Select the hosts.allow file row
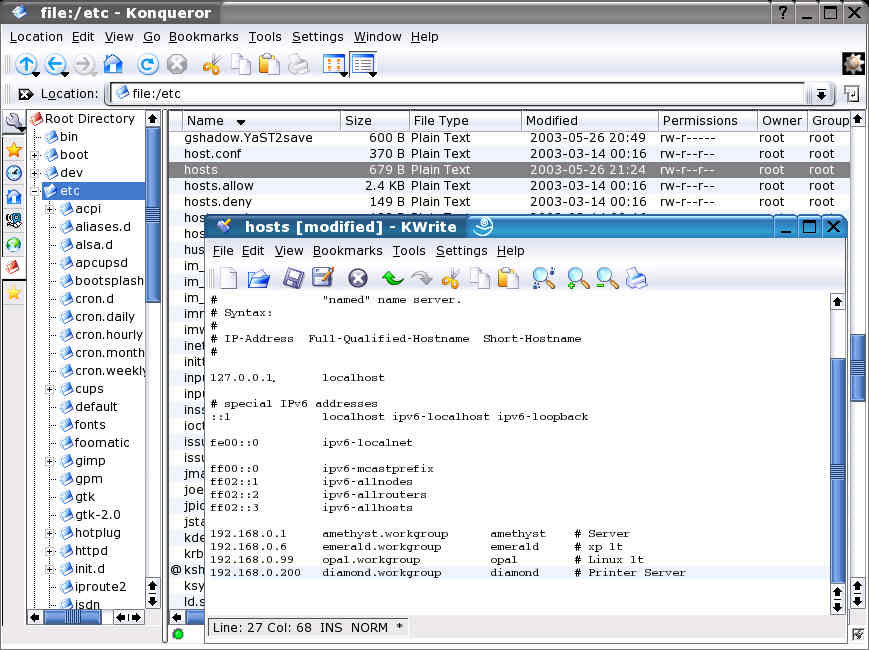 (x=509, y=186)
